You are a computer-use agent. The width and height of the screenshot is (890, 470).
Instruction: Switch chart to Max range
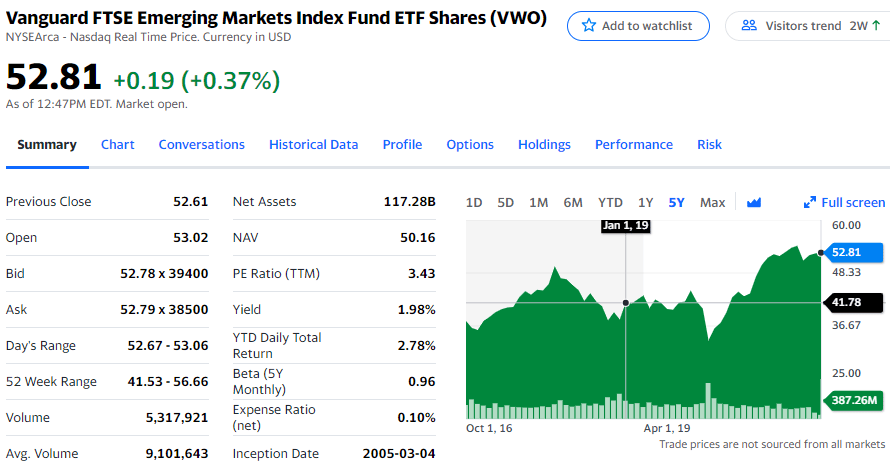click(x=712, y=202)
